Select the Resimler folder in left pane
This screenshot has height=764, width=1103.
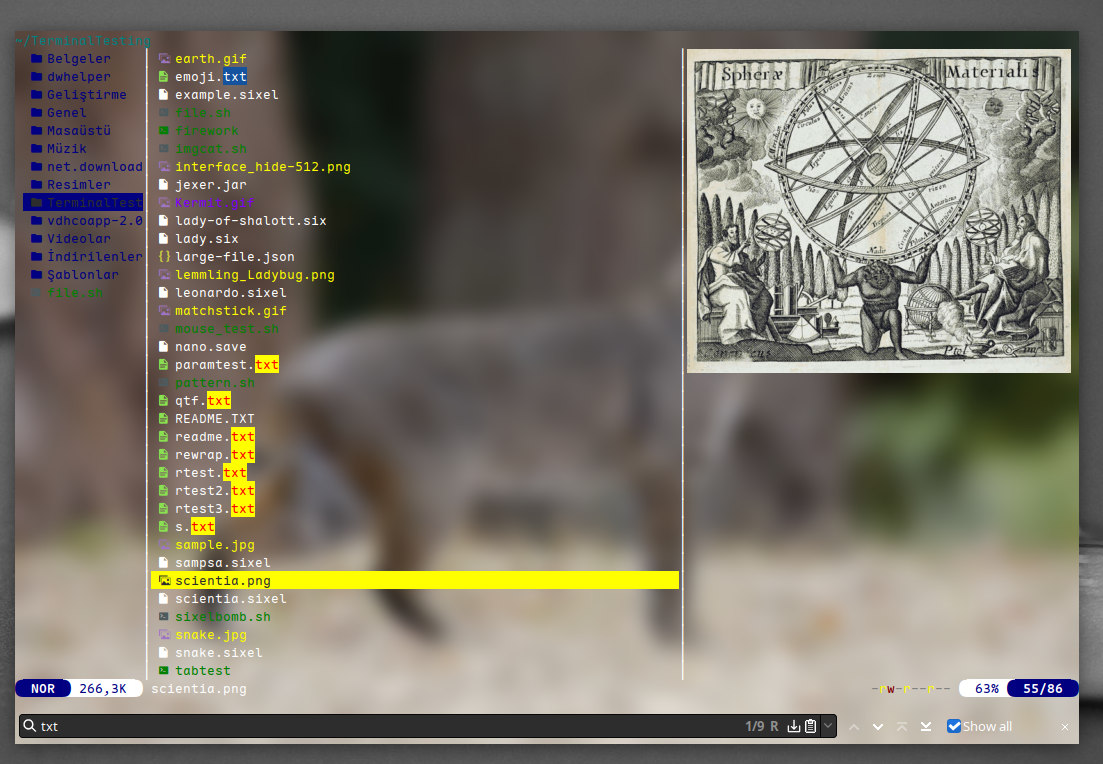click(78, 185)
